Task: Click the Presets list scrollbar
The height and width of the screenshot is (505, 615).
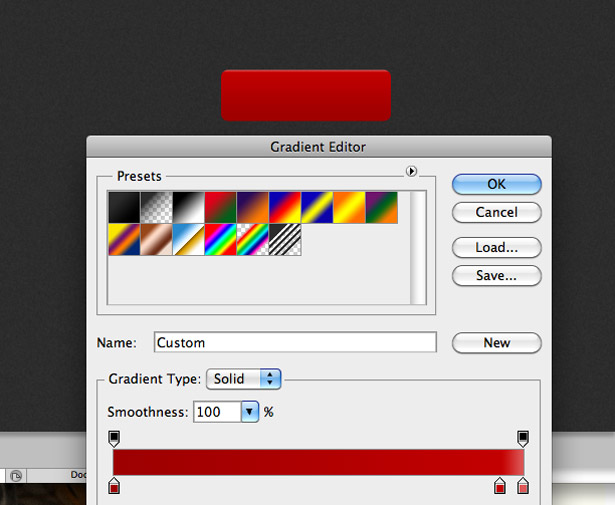Action: tap(418, 248)
